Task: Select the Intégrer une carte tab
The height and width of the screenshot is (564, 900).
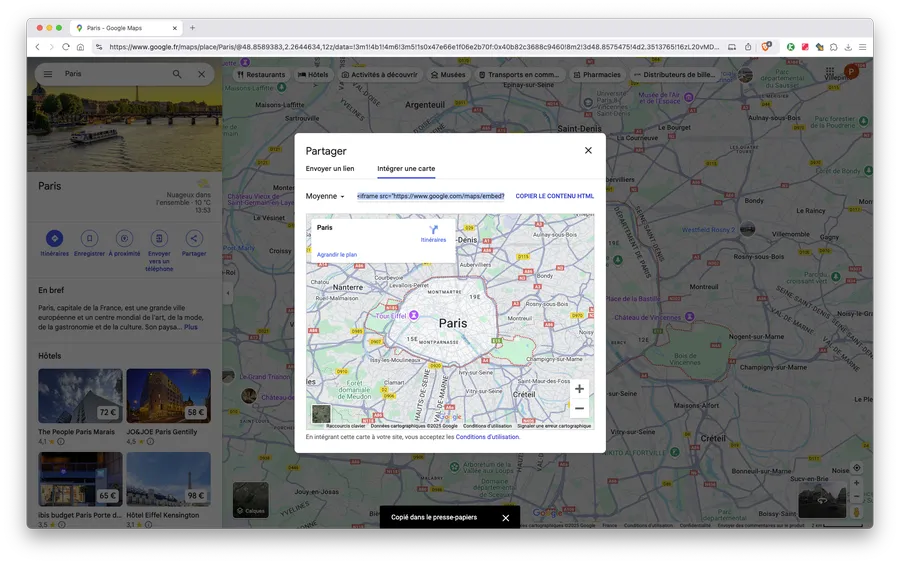Action: coord(406,169)
